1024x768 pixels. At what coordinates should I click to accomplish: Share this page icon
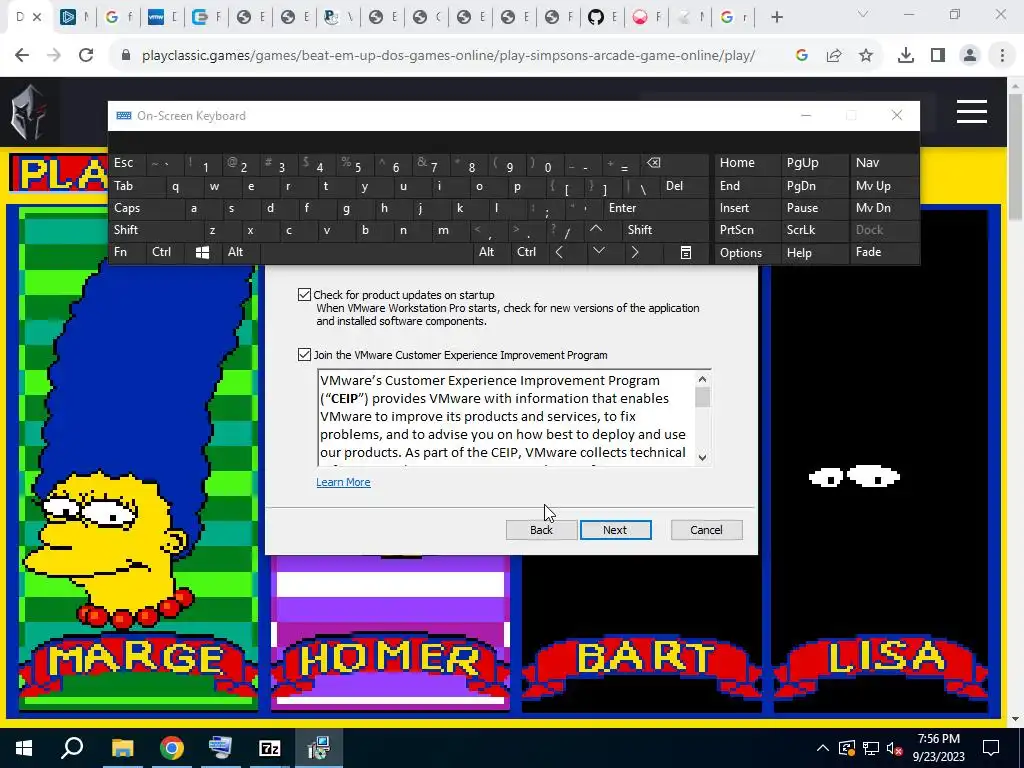(834, 56)
